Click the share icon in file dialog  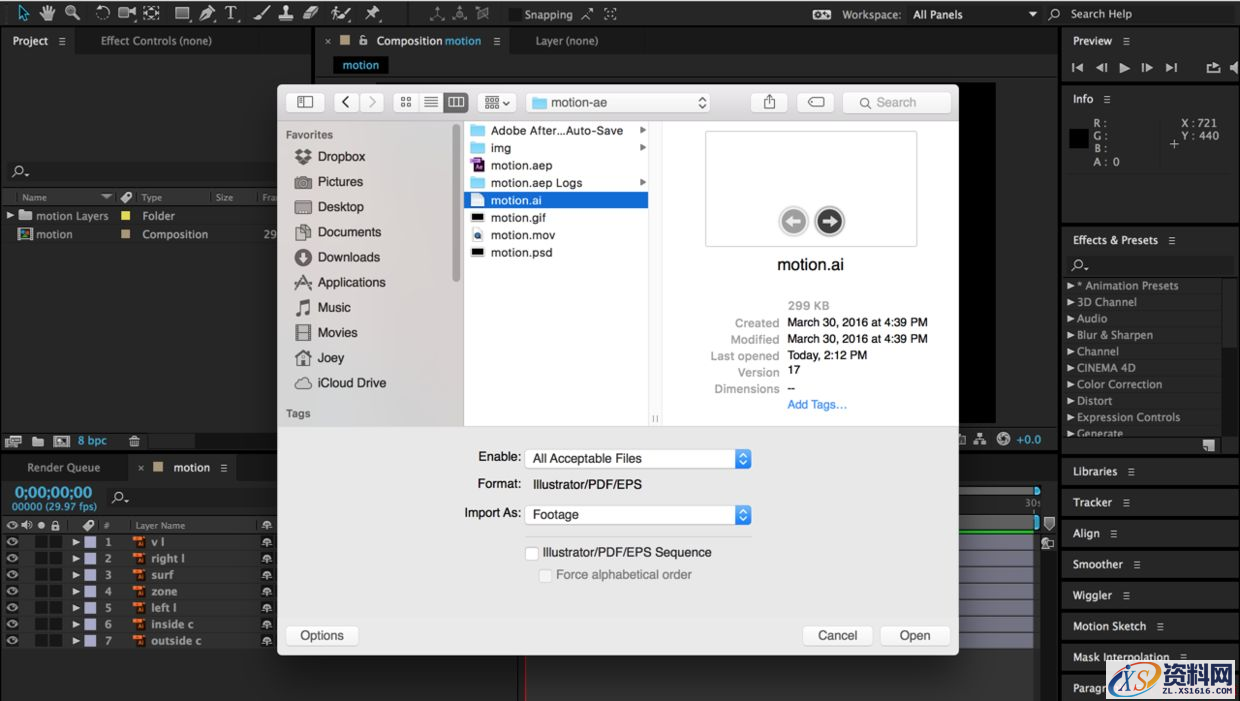769,102
